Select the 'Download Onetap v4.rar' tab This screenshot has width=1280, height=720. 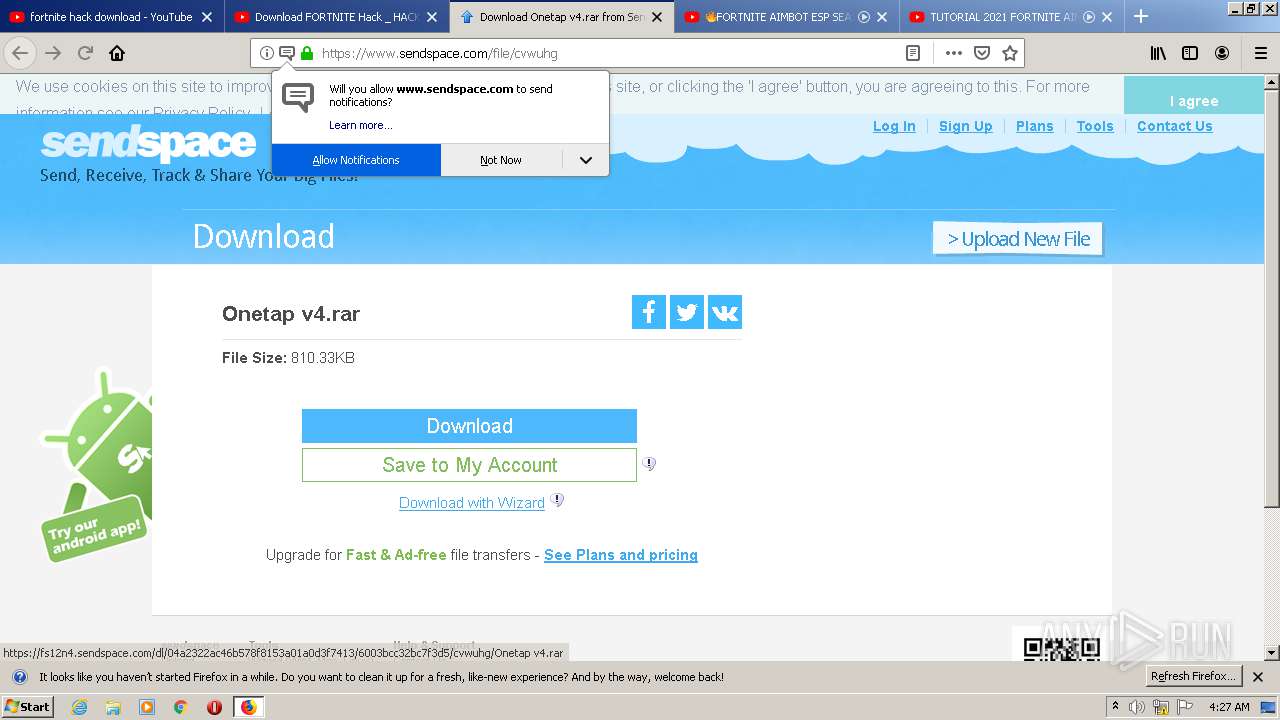(562, 17)
